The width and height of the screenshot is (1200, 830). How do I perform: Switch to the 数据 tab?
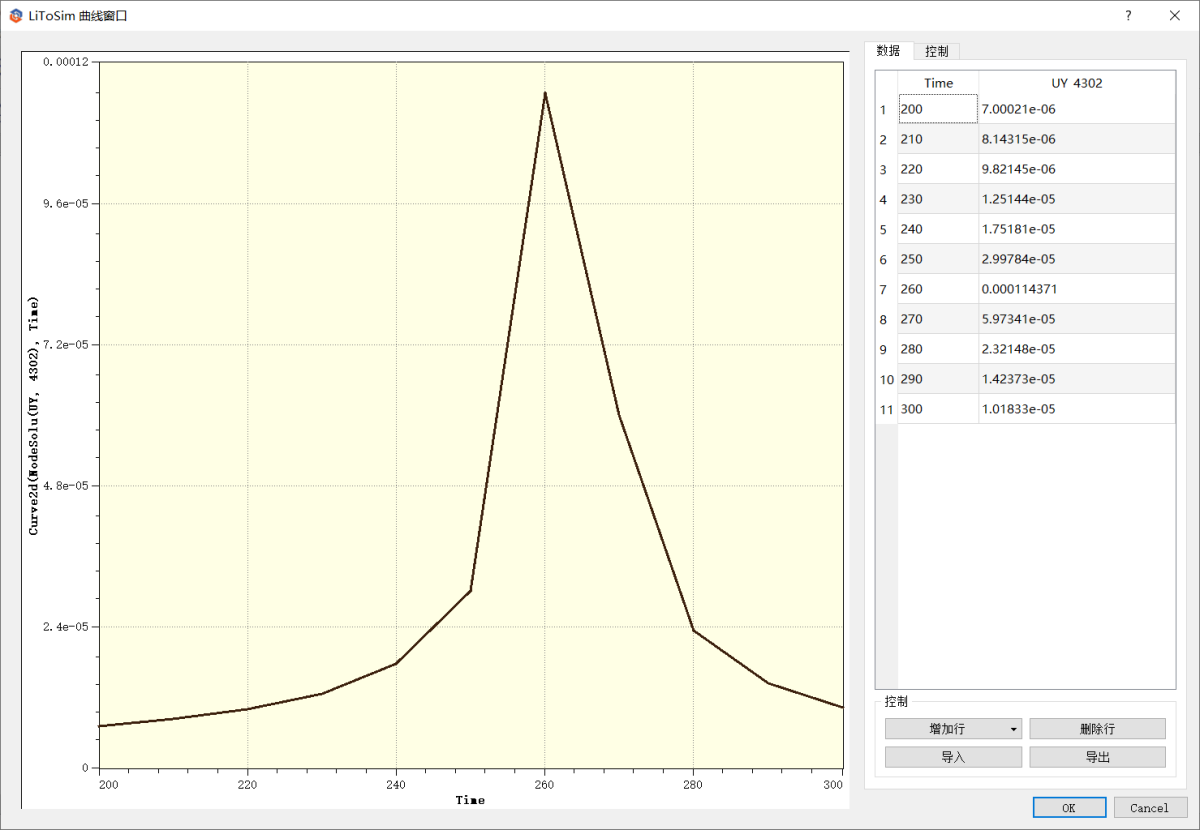coord(888,51)
